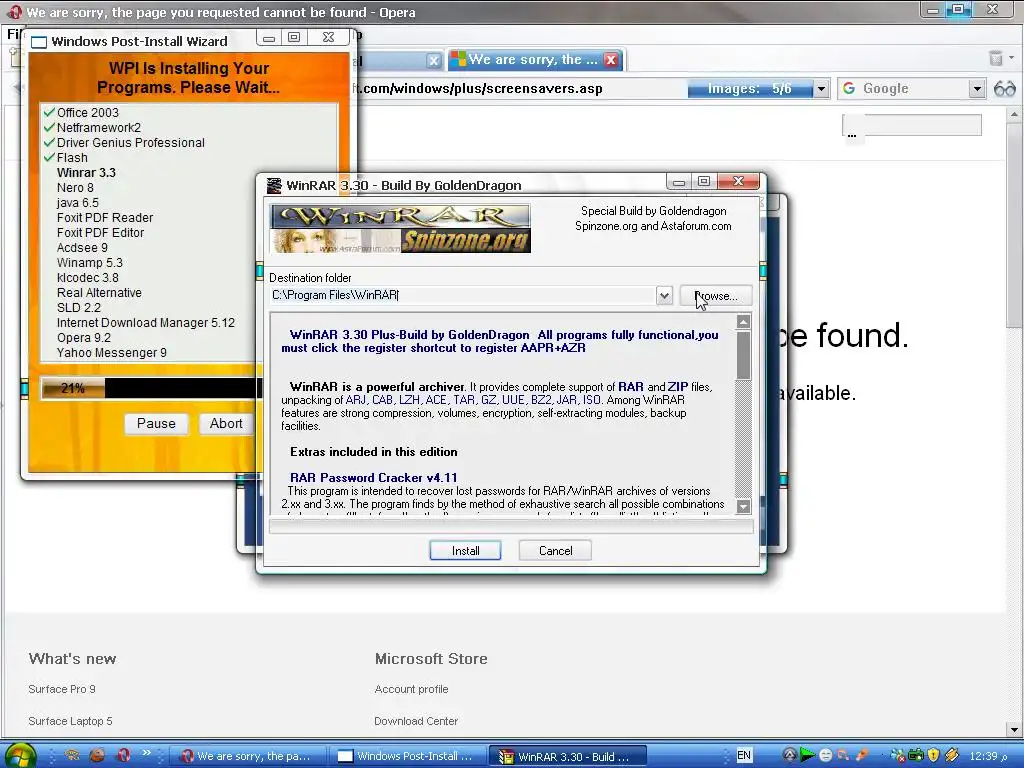Switch to 'We are sorry, the ...' Opera tab

click(x=533, y=59)
